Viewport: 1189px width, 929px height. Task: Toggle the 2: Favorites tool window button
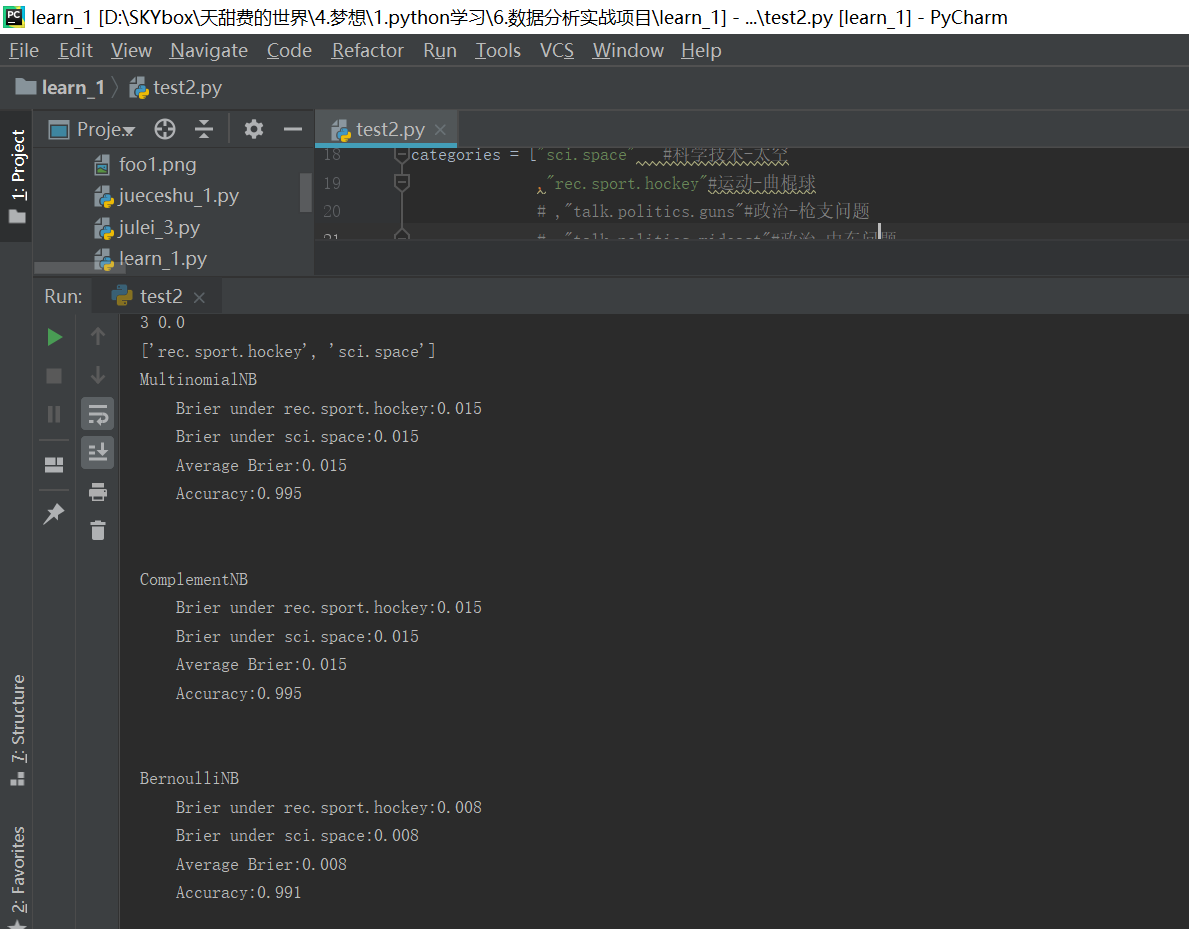17,876
